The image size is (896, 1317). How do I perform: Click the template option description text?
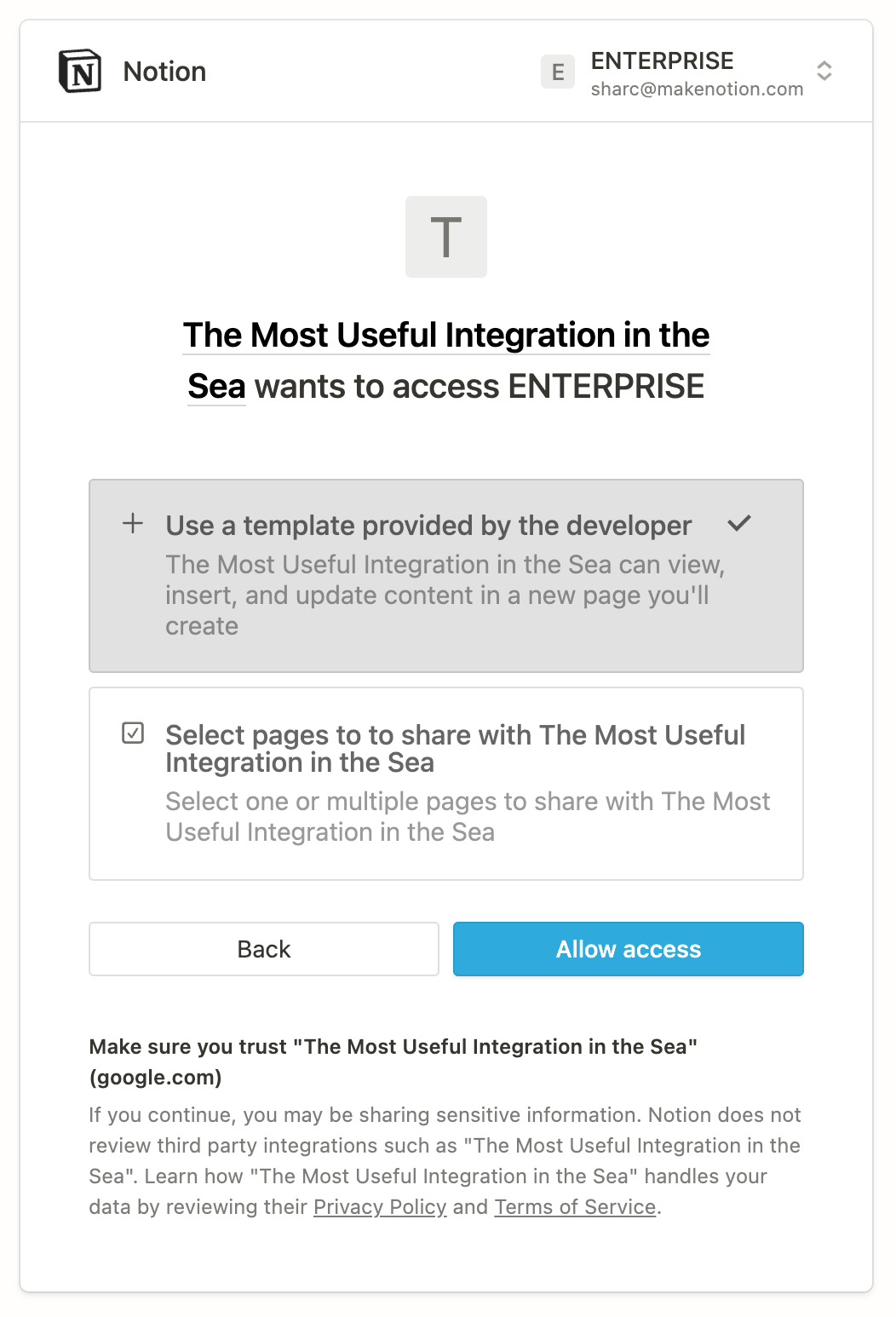(x=445, y=595)
